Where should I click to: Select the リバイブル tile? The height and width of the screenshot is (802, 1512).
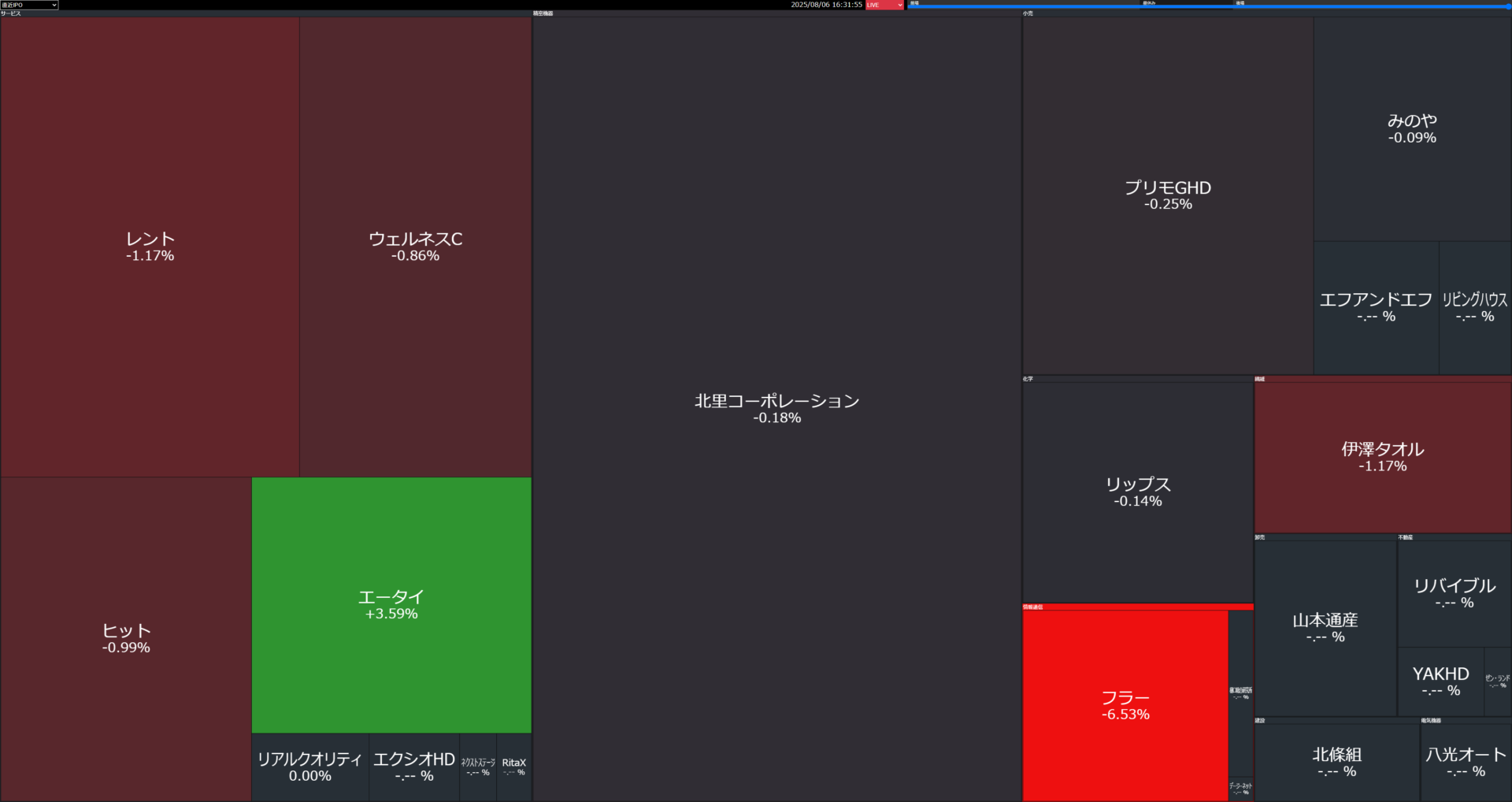1455,594
